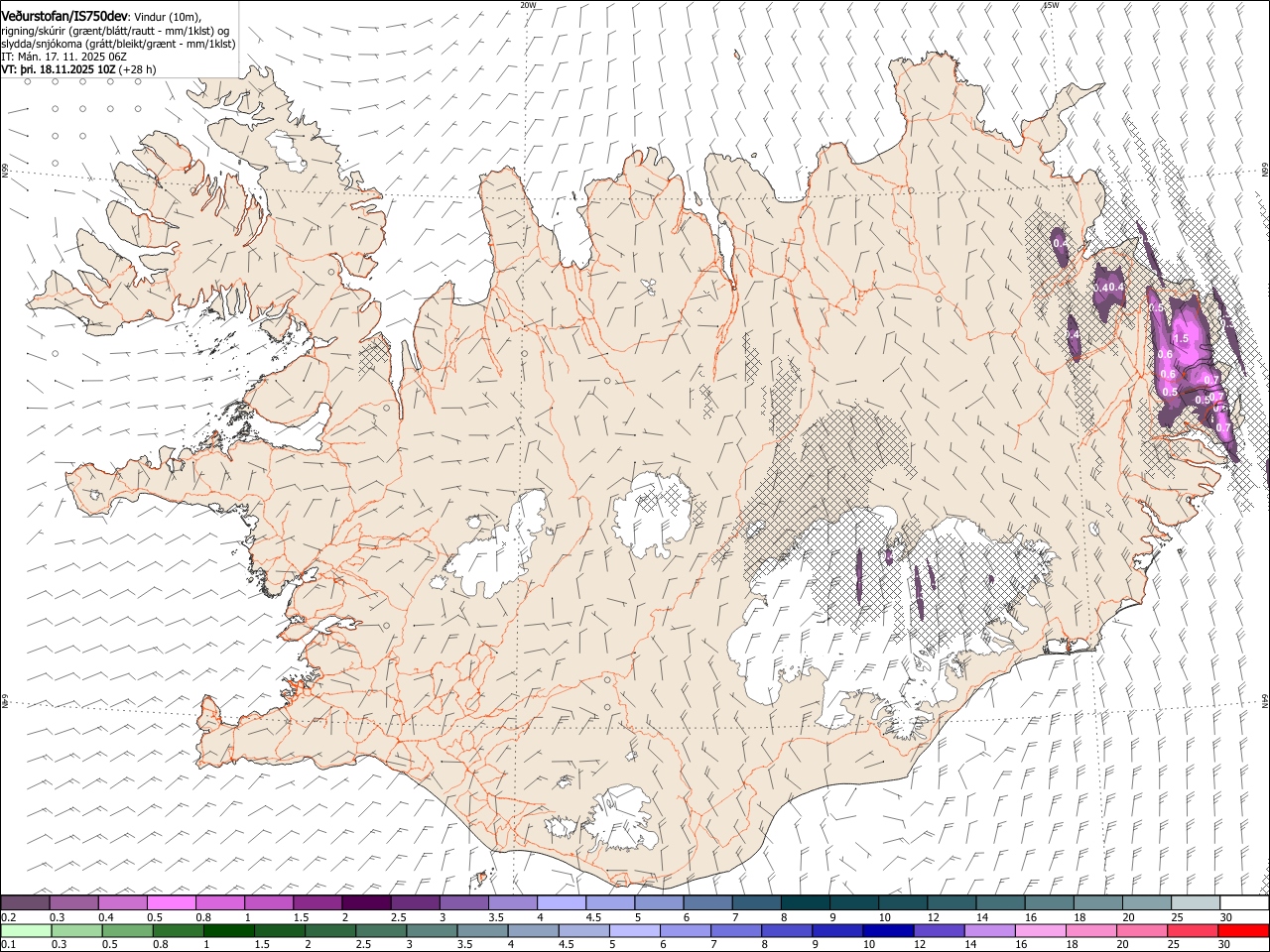
Task: Click the white Mýrdalsjökull glacier near the south coast
Action: tap(623, 816)
